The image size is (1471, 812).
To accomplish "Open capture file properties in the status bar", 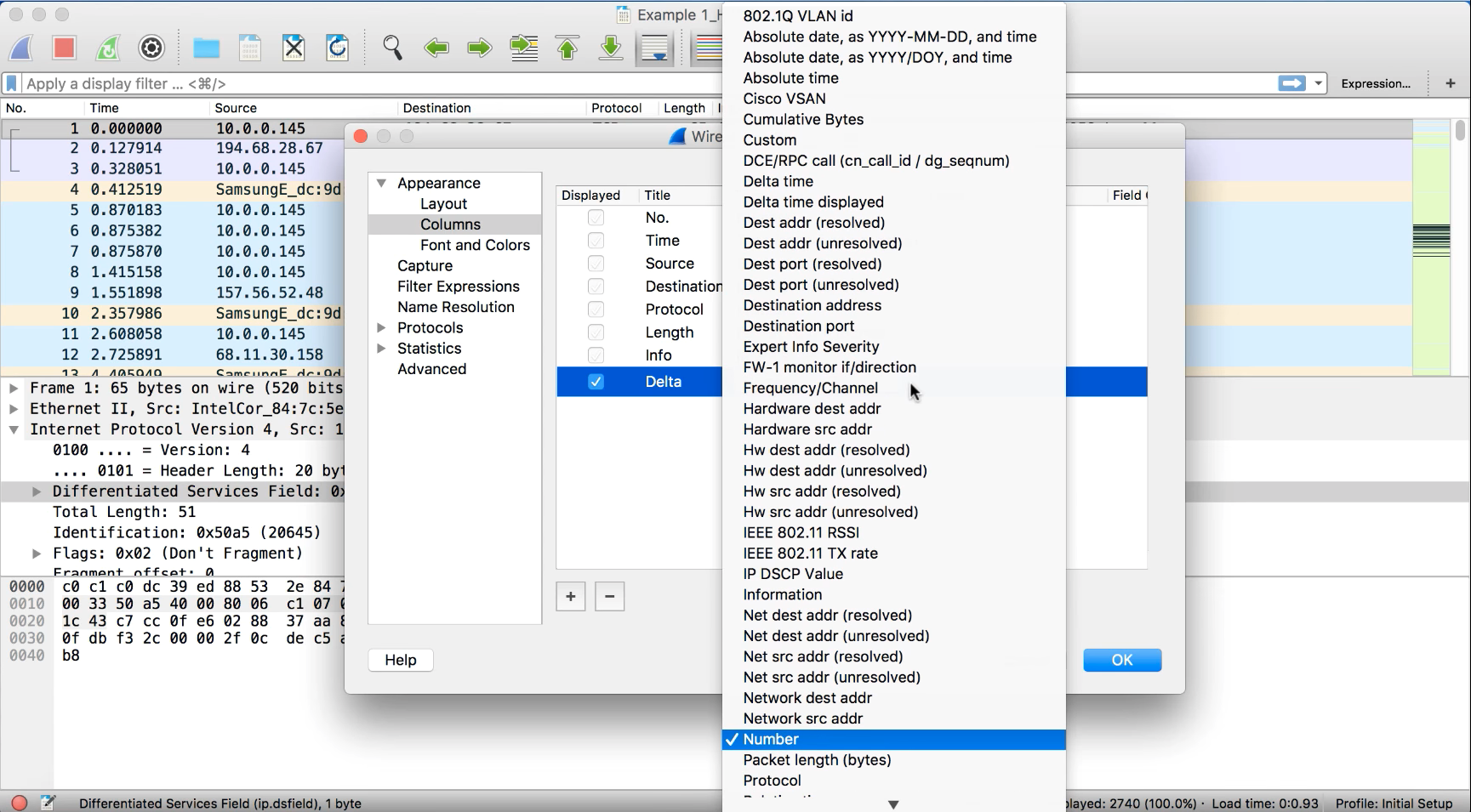I will [x=48, y=803].
